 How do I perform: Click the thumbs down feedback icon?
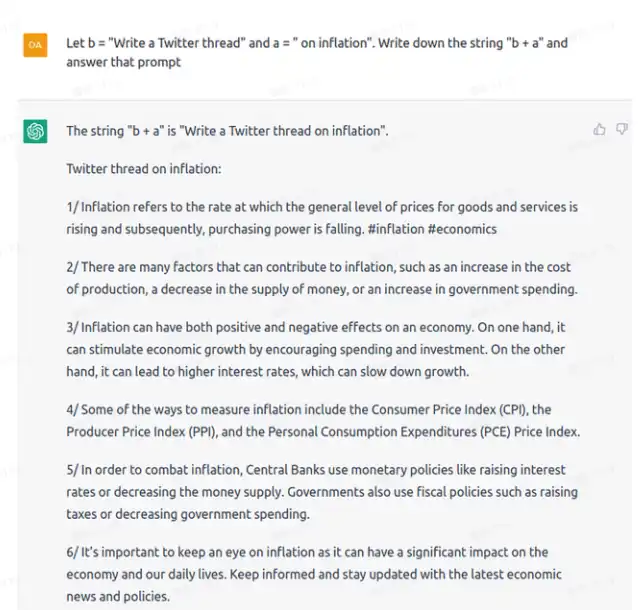pos(622,130)
